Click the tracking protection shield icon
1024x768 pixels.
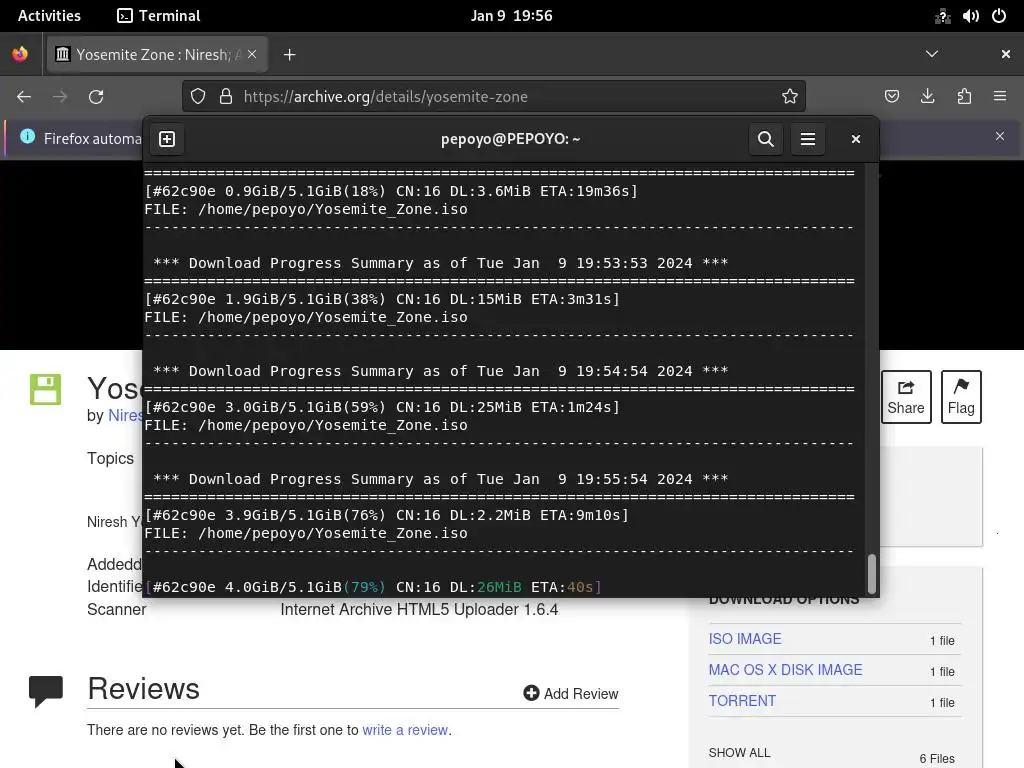tap(198, 97)
